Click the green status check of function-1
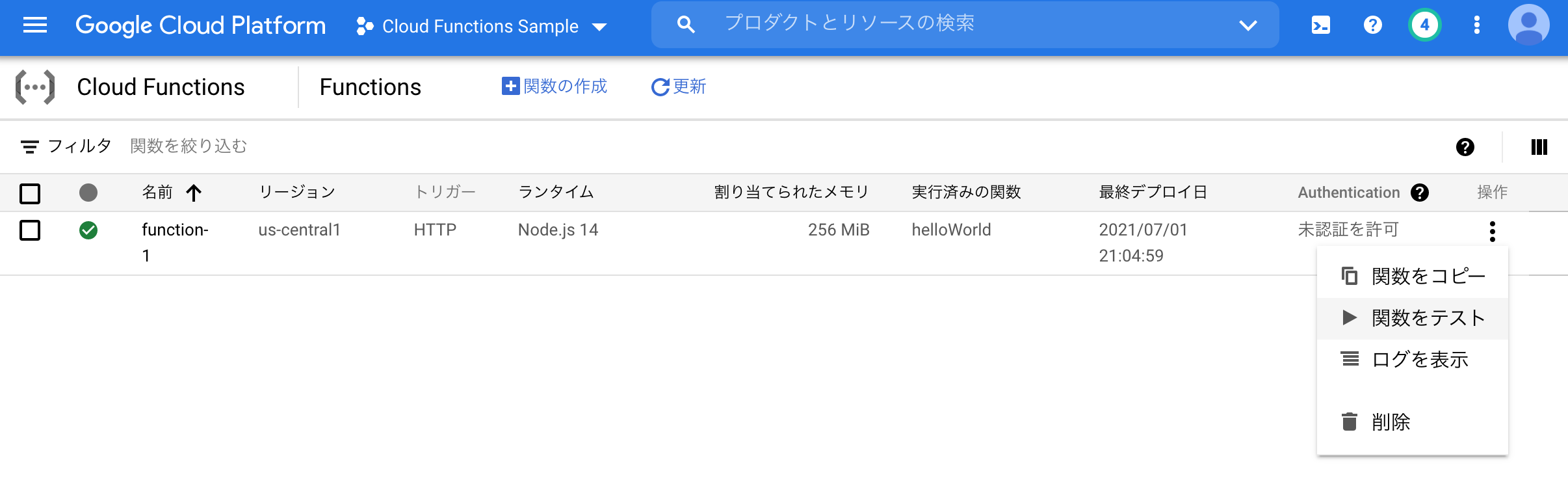 (88, 230)
